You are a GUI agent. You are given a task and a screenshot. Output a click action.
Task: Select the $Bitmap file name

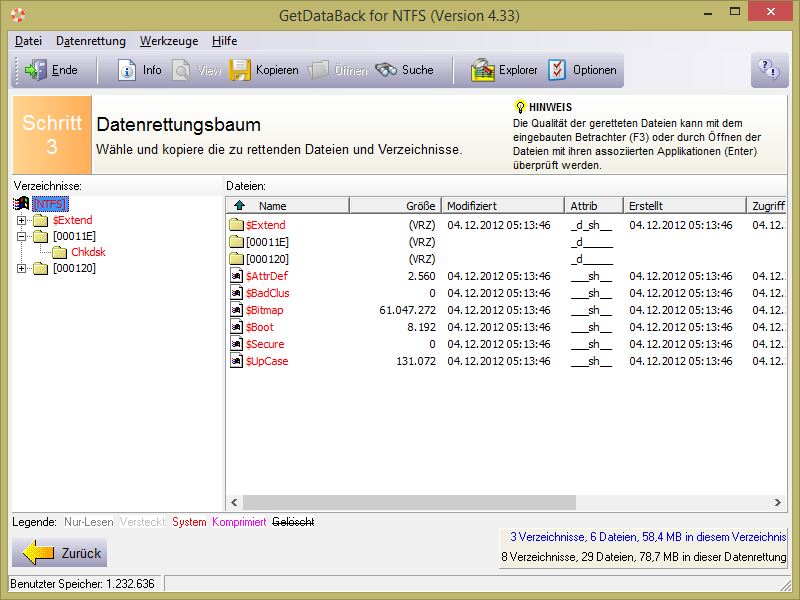coord(264,310)
